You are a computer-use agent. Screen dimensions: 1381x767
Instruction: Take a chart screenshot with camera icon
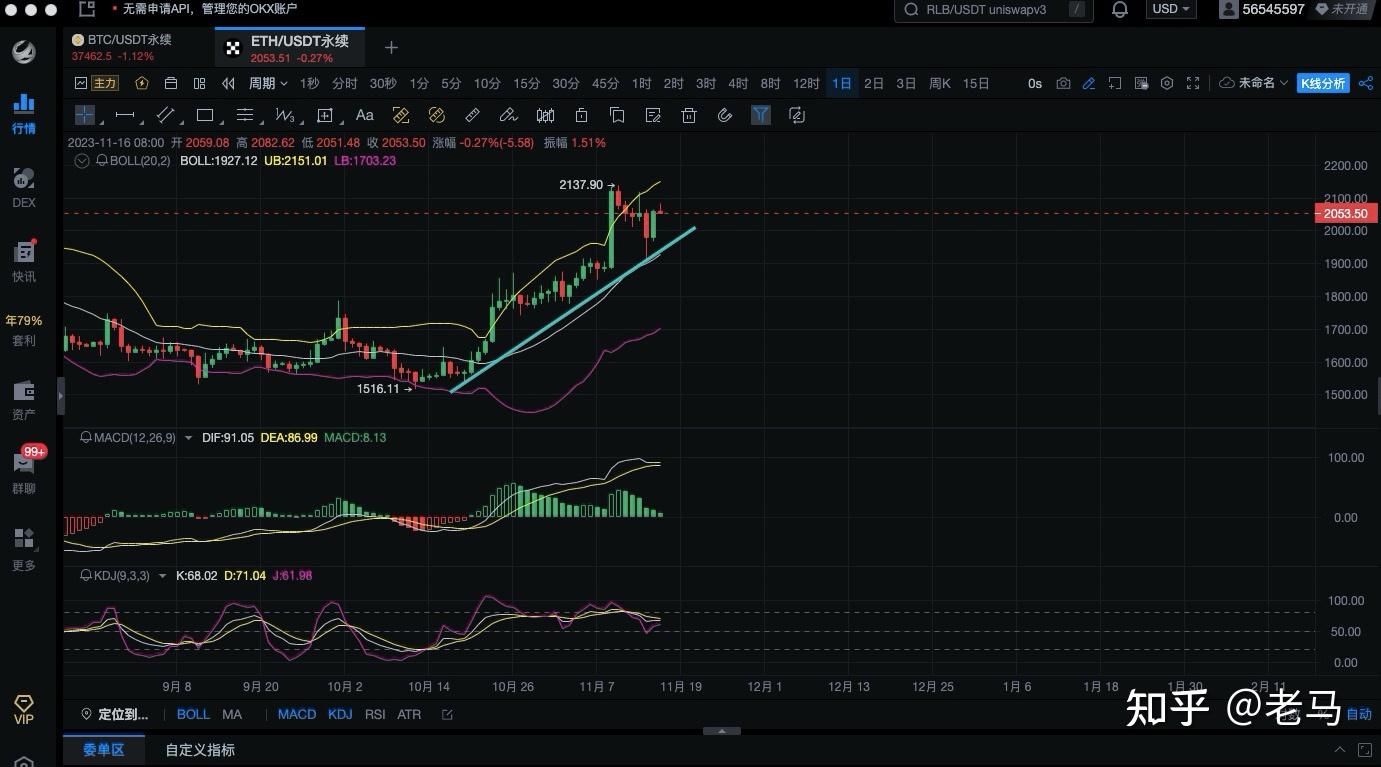[x=1063, y=83]
